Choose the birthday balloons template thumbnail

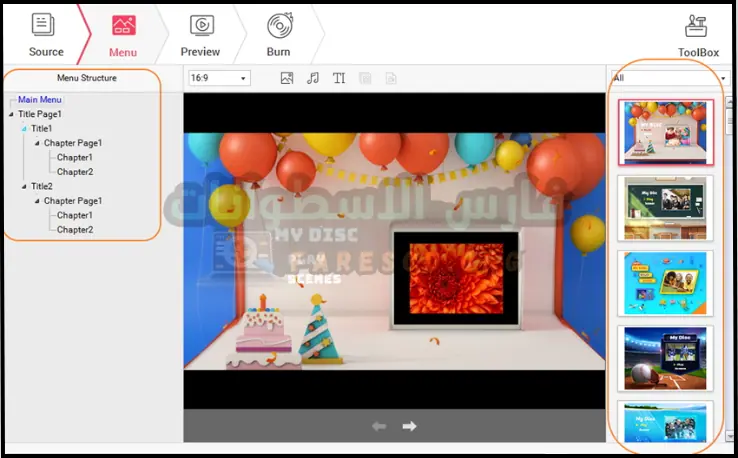pyautogui.click(x=666, y=131)
